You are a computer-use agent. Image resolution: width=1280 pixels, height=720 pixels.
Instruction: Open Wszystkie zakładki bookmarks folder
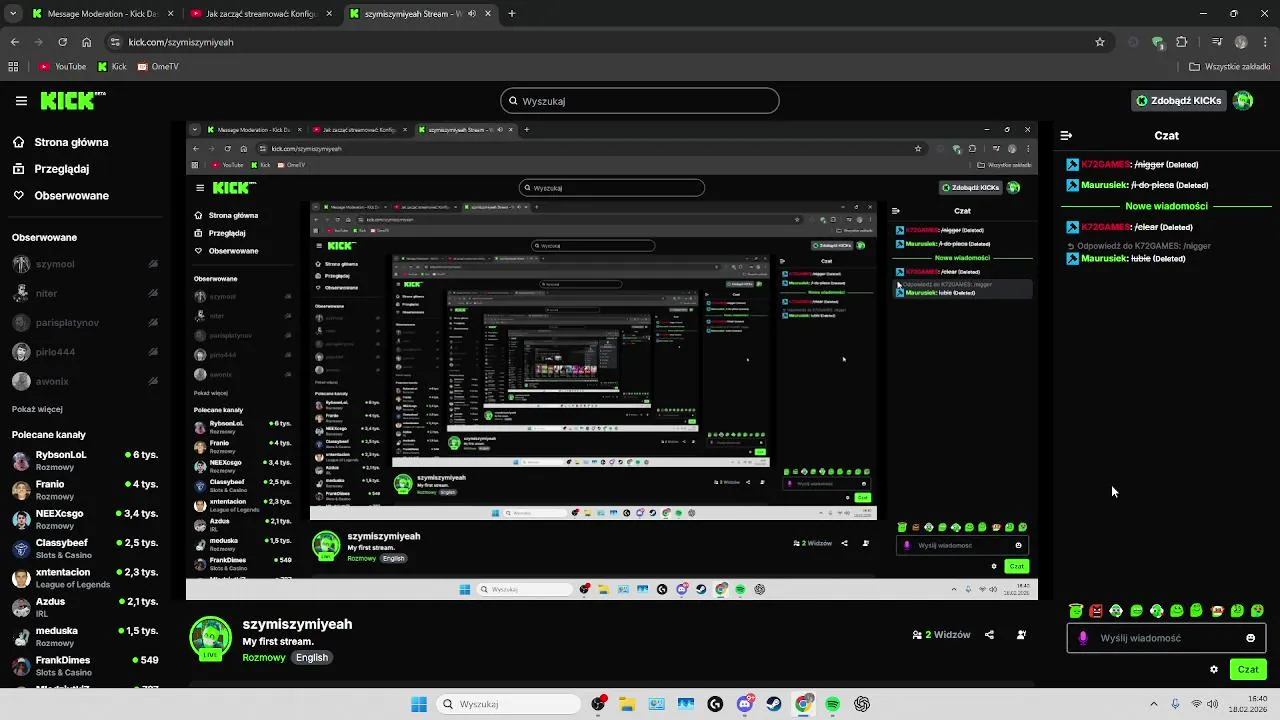[1229, 67]
